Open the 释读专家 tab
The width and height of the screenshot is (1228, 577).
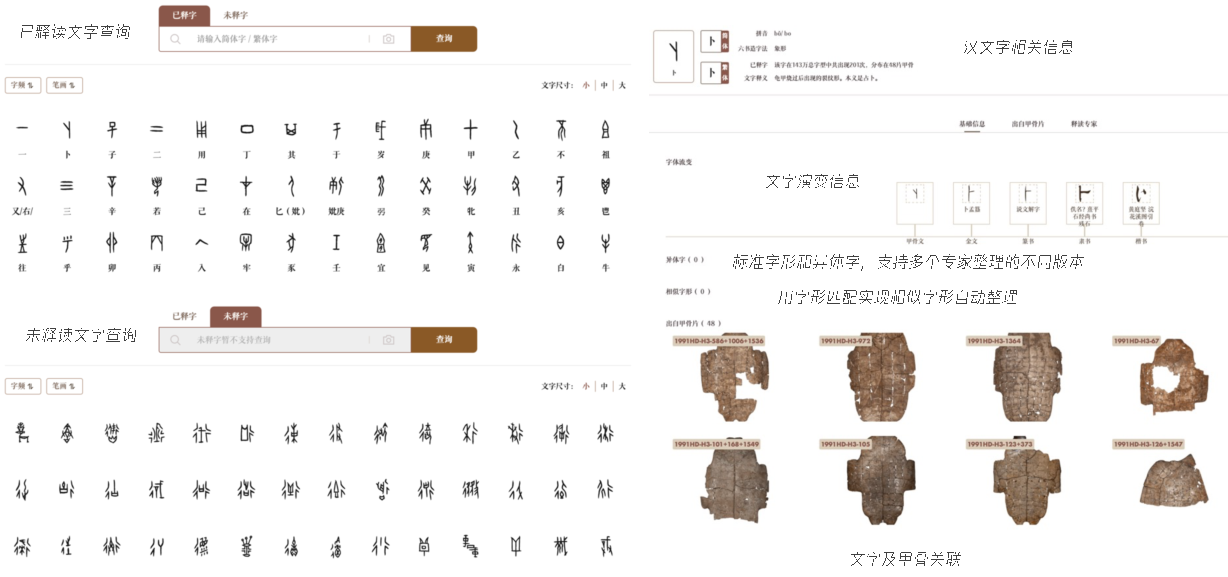1083,124
